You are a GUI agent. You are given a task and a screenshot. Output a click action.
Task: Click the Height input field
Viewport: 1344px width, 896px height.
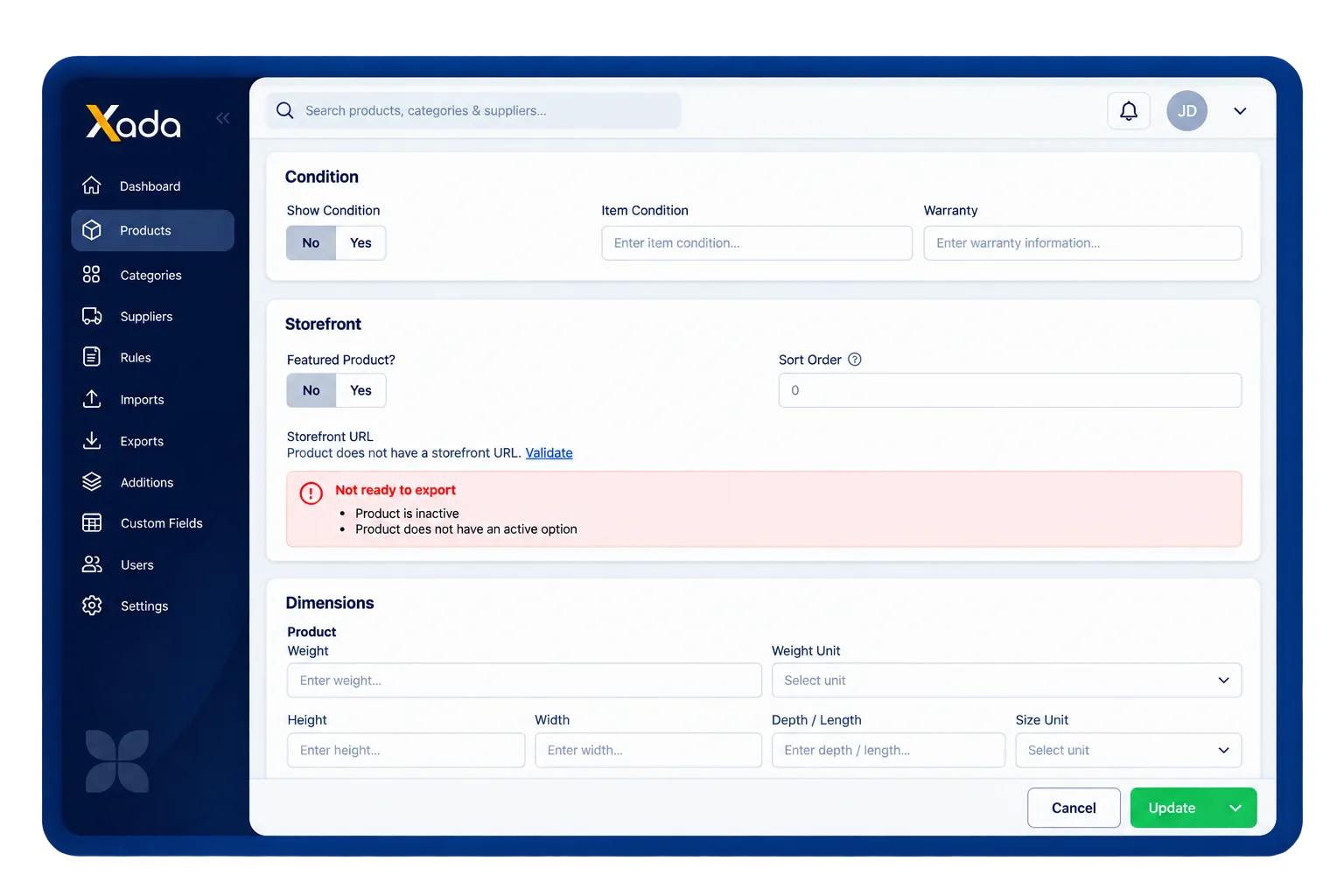click(x=406, y=751)
